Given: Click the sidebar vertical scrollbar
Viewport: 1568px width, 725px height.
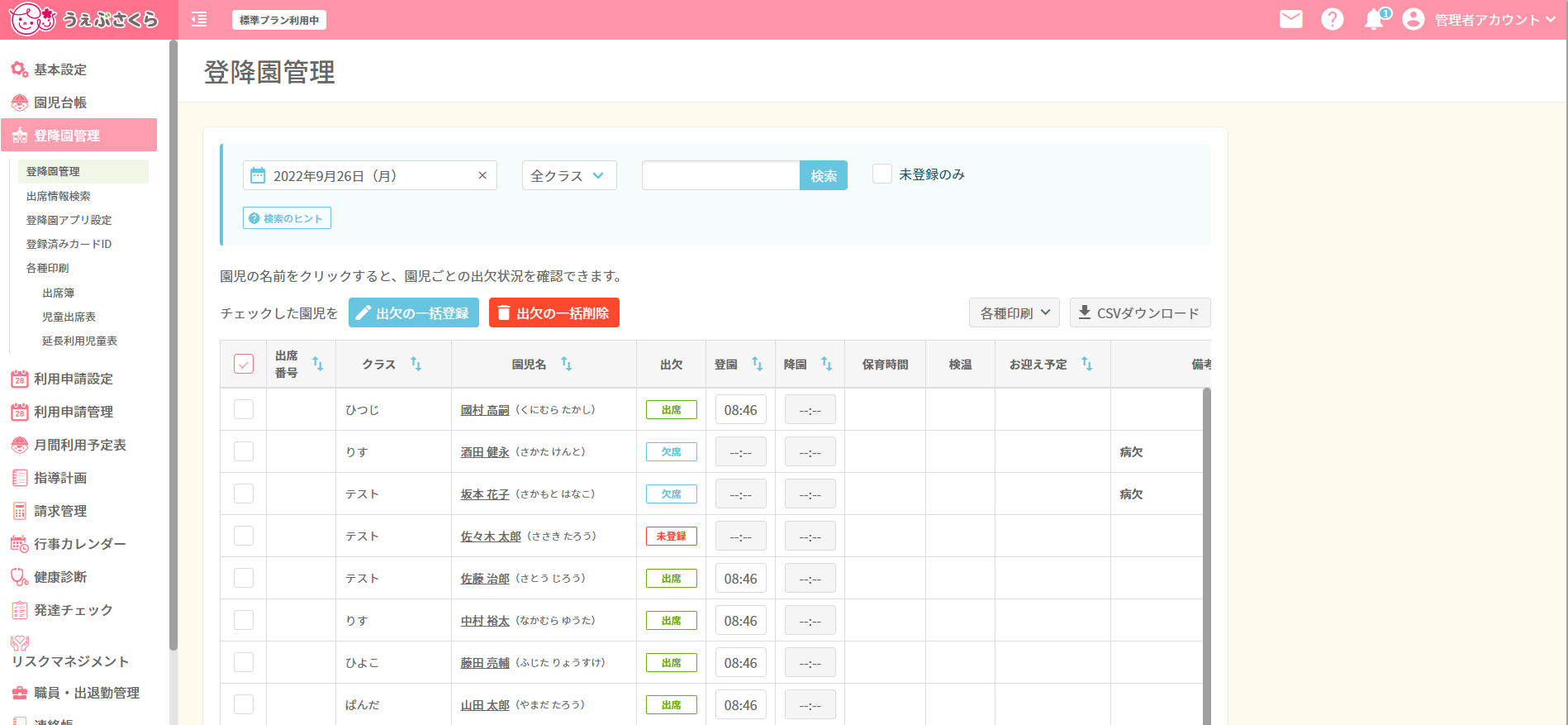Looking at the screenshot, I should [173, 346].
